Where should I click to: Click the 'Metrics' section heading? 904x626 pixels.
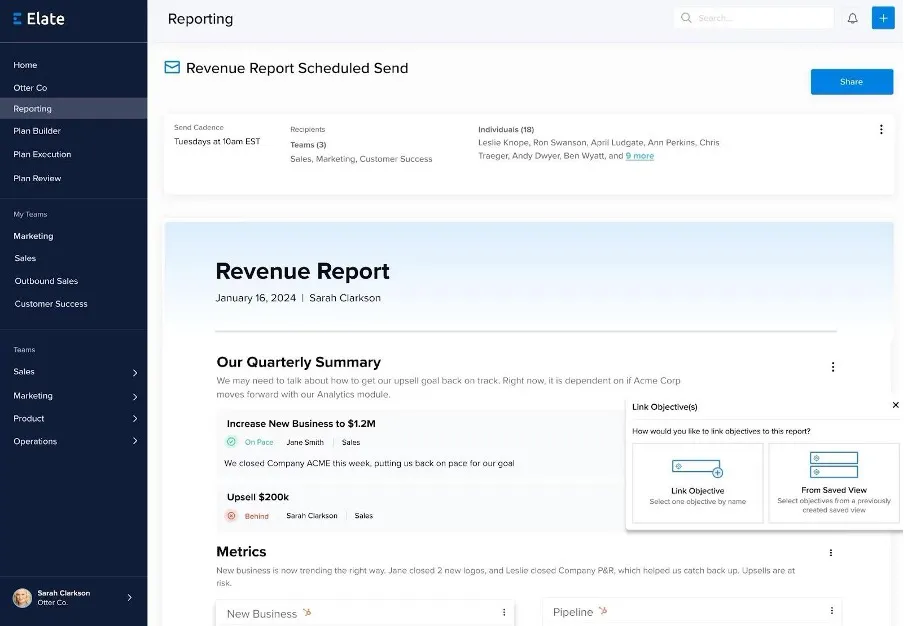[241, 552]
